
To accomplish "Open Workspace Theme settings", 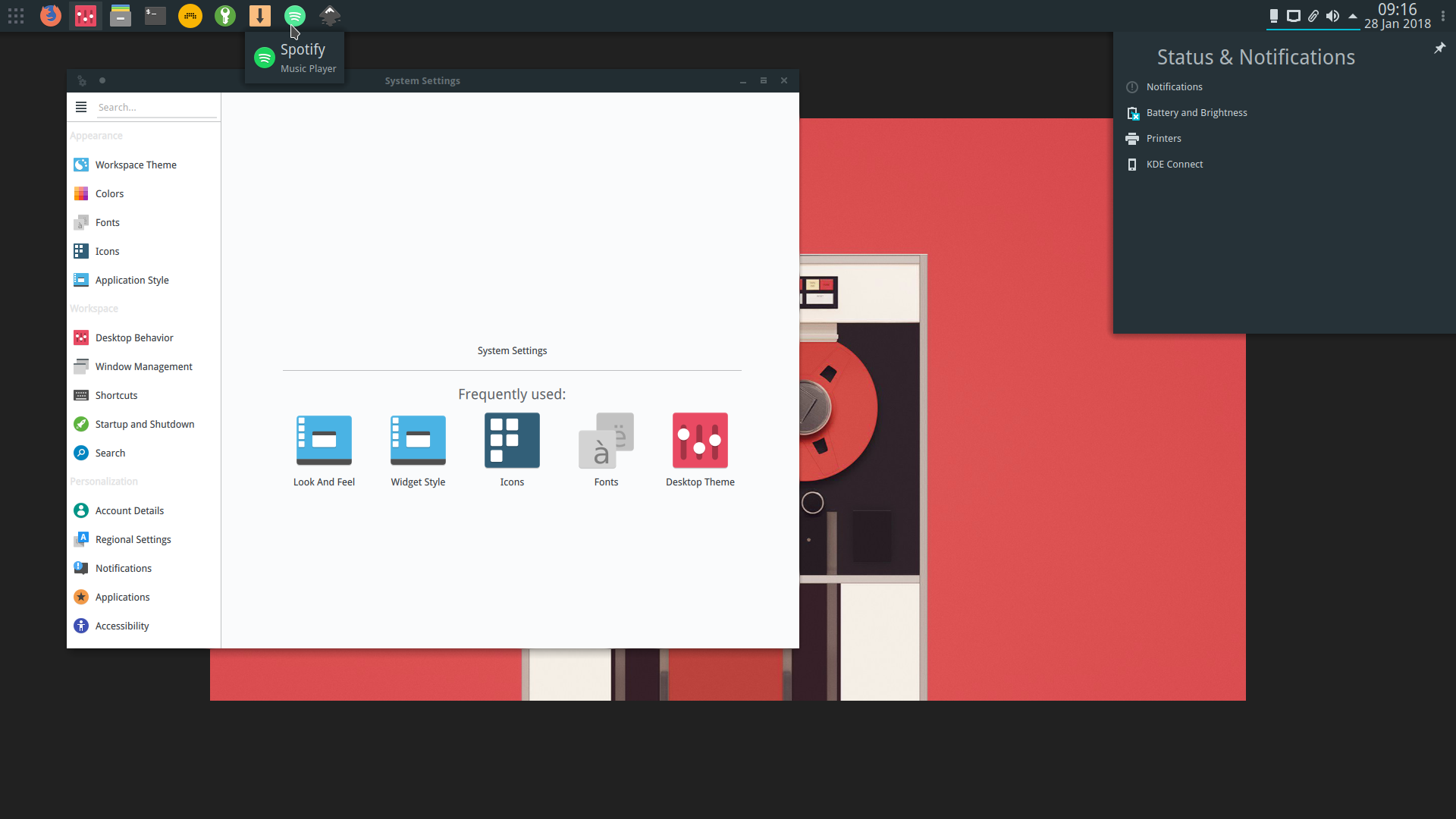I will tap(136, 165).
